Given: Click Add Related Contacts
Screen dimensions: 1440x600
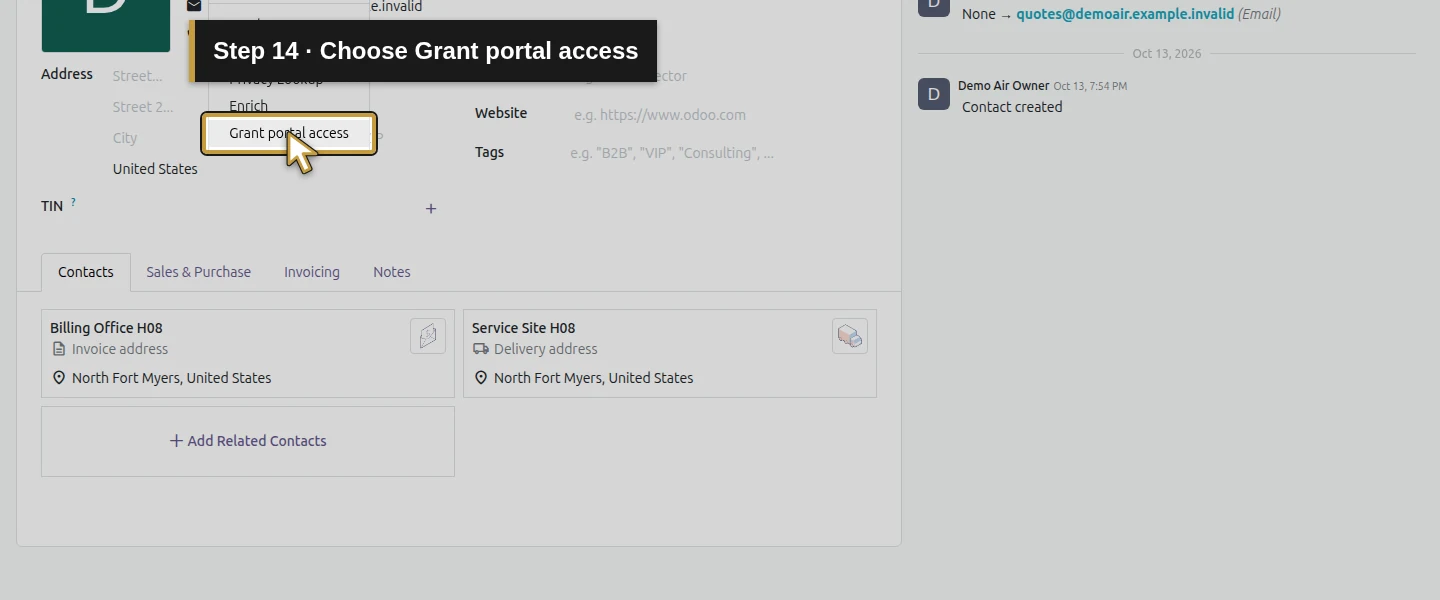Looking at the screenshot, I should [248, 441].
